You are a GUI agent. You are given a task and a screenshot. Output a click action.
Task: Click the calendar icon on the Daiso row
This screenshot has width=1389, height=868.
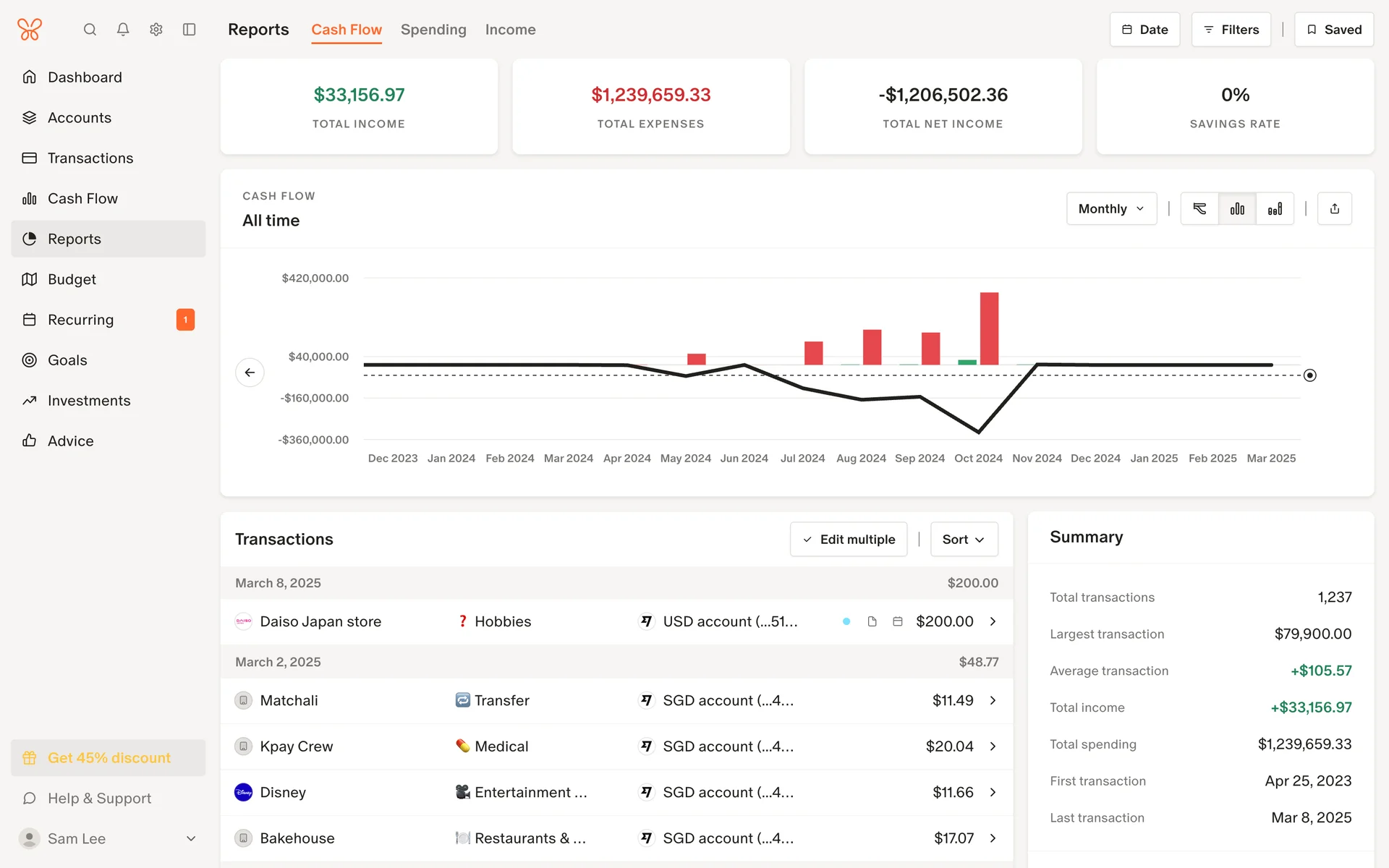coord(897,621)
